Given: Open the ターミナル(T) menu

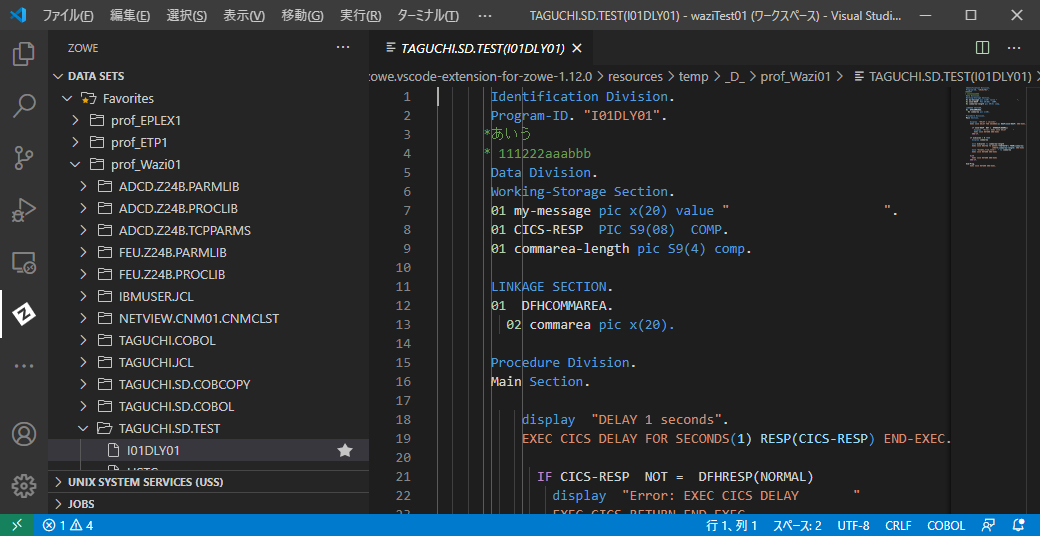Looking at the screenshot, I should pyautogui.click(x=428, y=15).
